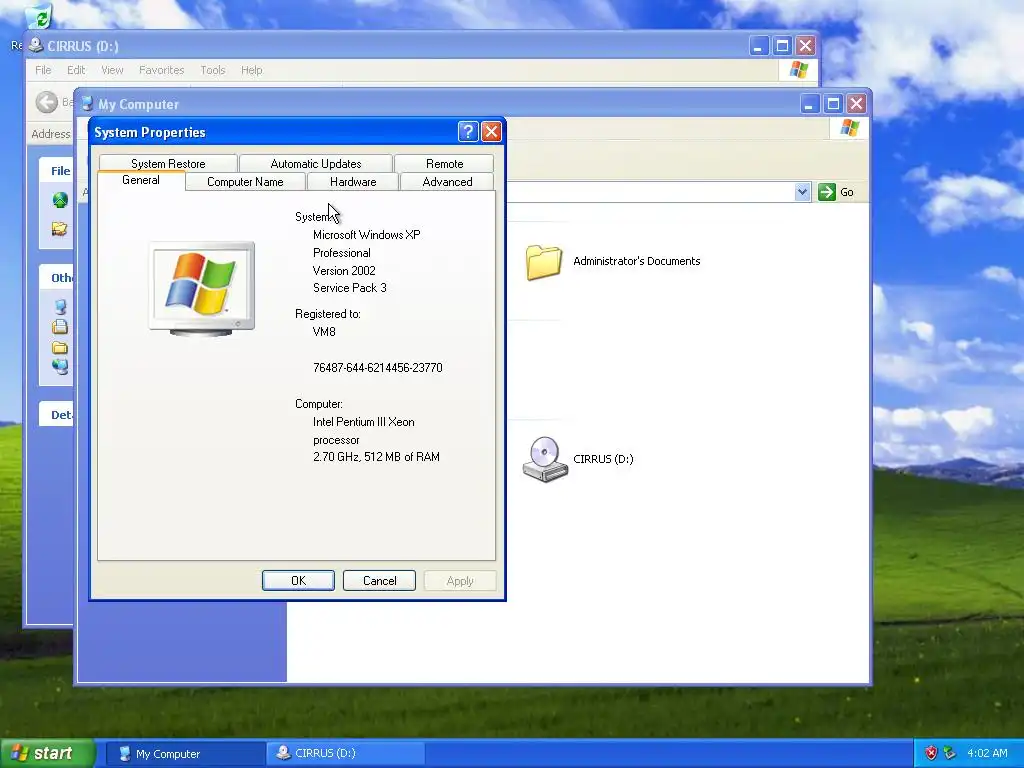
Task: Open the Hardware tab
Action: [x=353, y=182]
